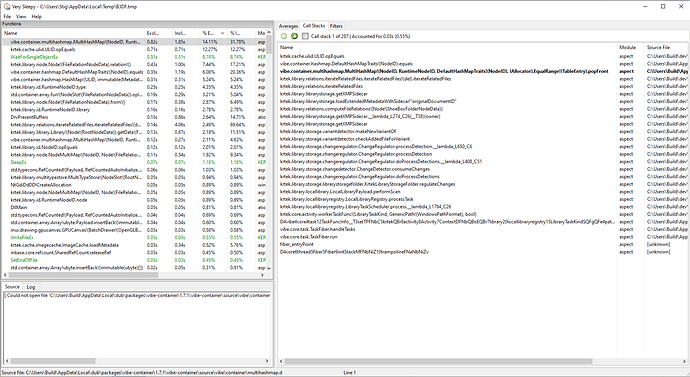Click the % I... column header in functions list
The width and height of the screenshot is (690, 377).
tap(241, 33)
